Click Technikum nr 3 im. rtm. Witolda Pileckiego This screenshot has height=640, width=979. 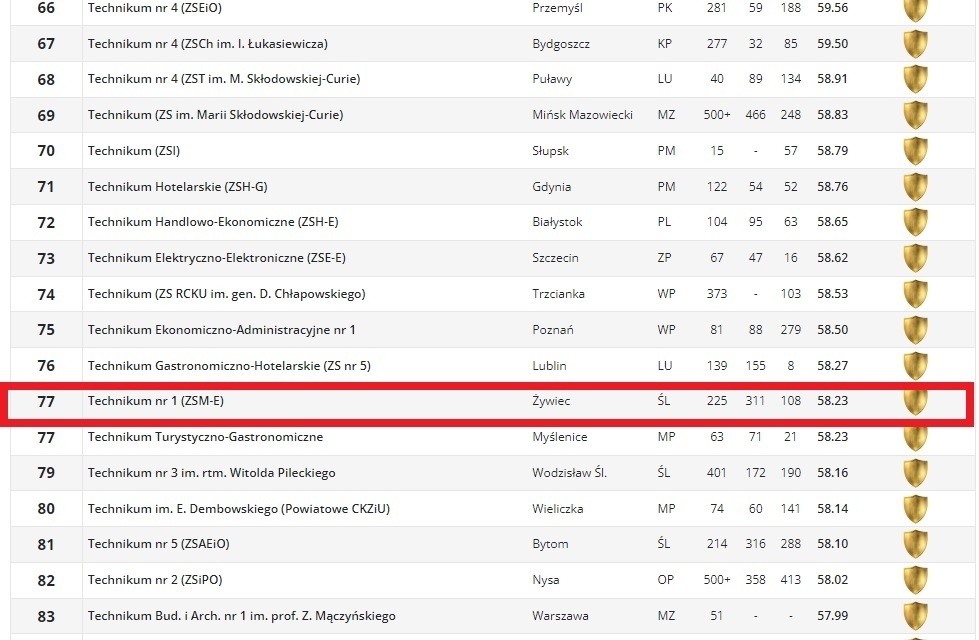click(211, 473)
